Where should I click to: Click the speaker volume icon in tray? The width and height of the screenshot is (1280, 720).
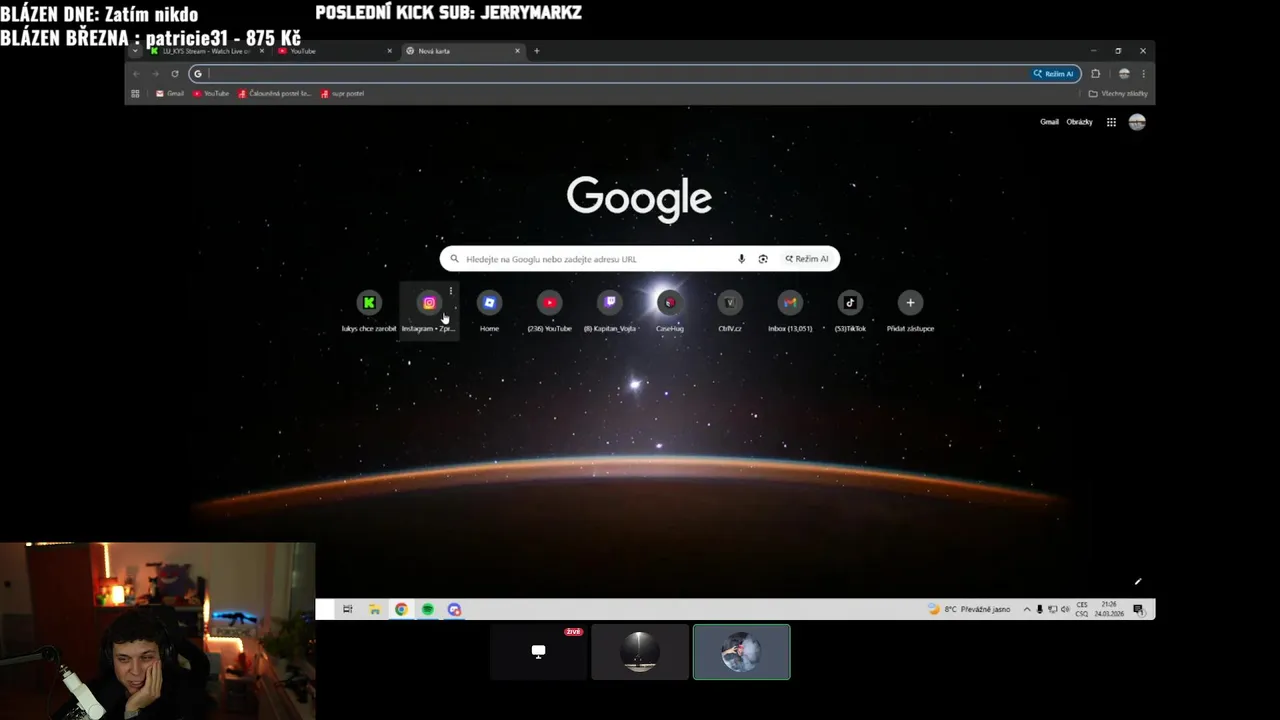coord(1065,609)
